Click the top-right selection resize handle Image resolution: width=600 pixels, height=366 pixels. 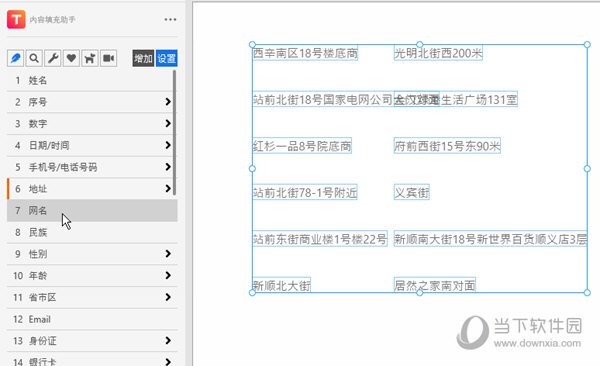point(587,45)
